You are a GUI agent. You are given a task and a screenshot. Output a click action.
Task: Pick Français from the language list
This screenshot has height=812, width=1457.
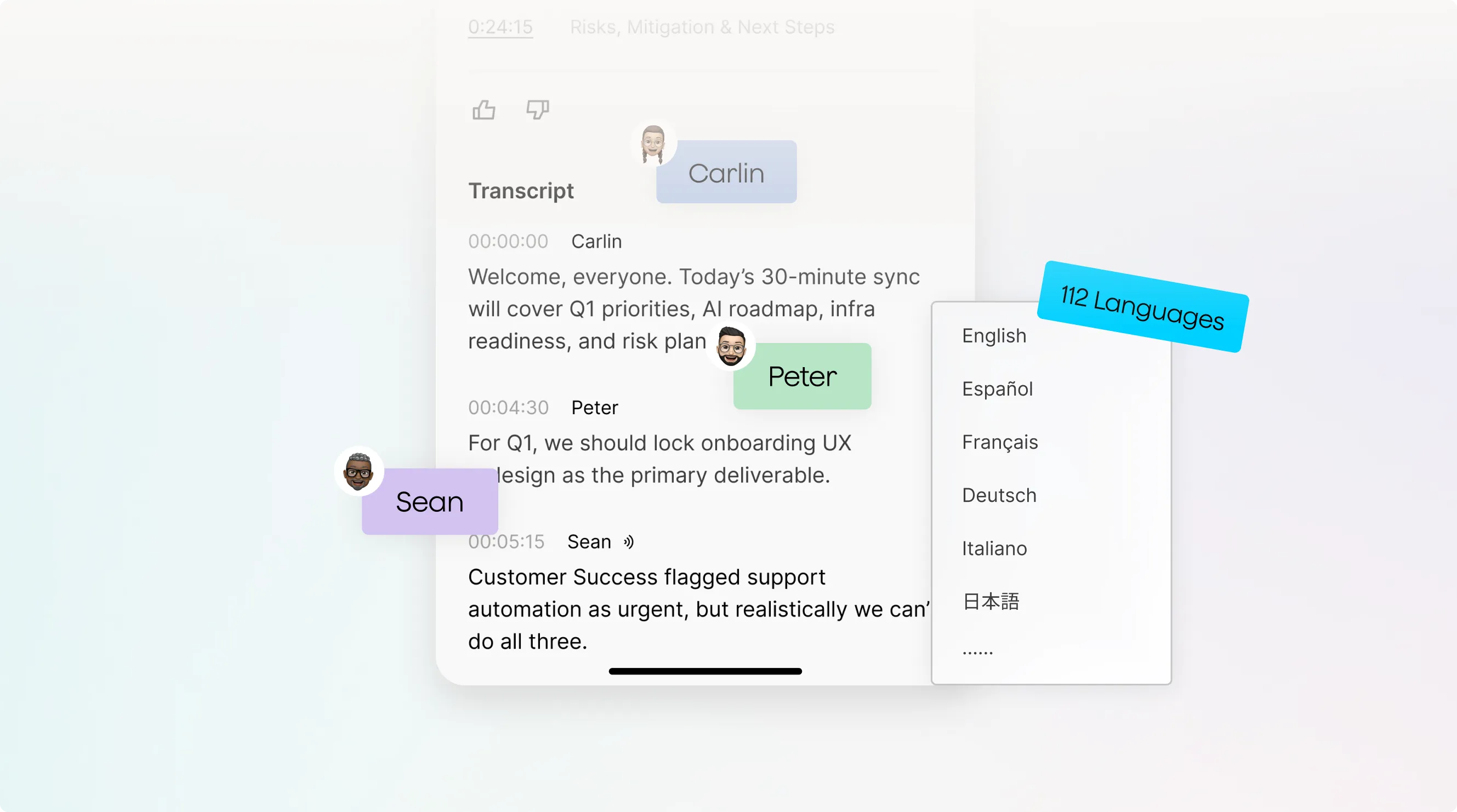[x=999, y=442]
